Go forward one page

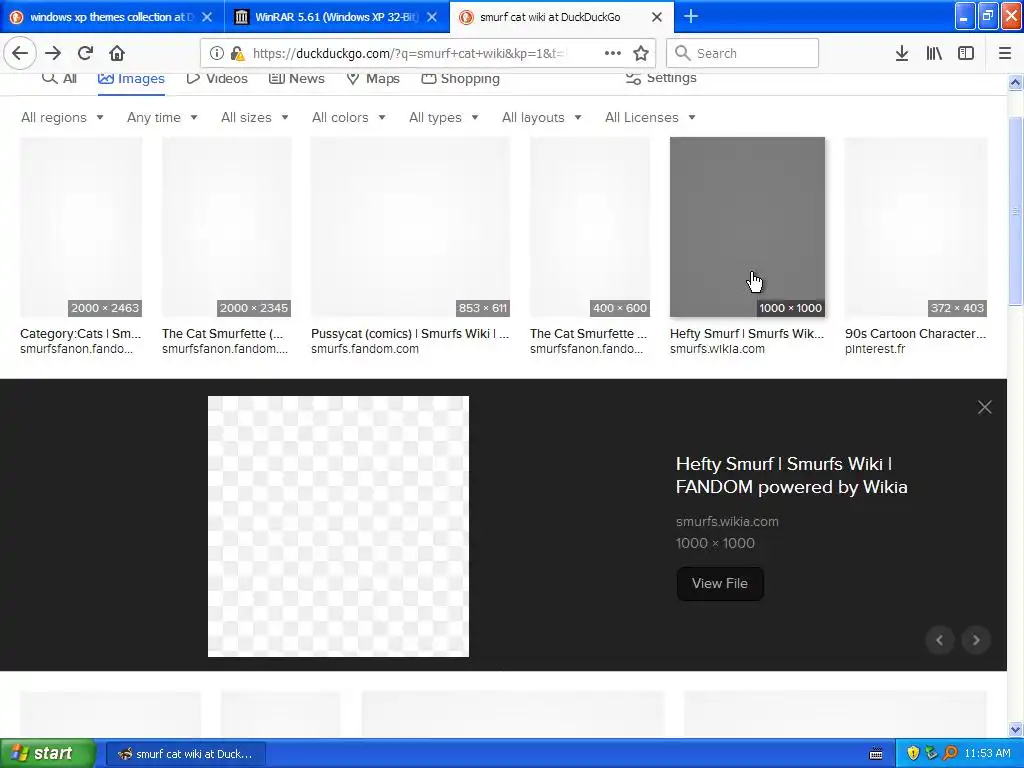coord(53,53)
